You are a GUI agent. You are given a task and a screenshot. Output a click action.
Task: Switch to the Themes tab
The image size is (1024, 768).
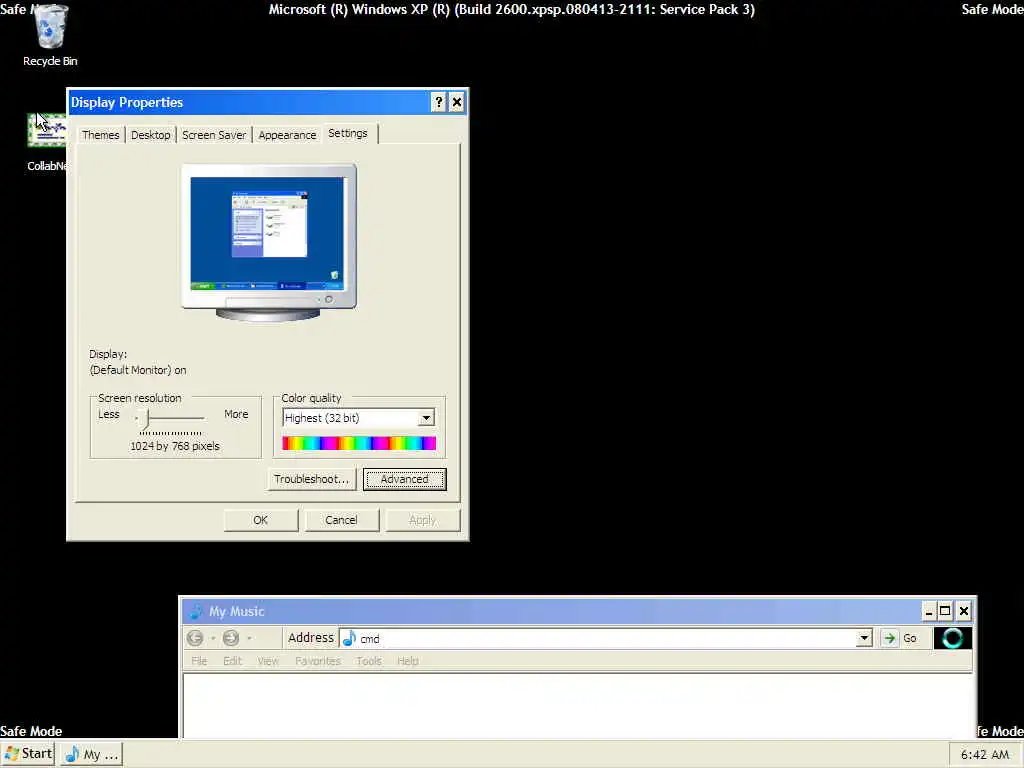click(x=101, y=135)
